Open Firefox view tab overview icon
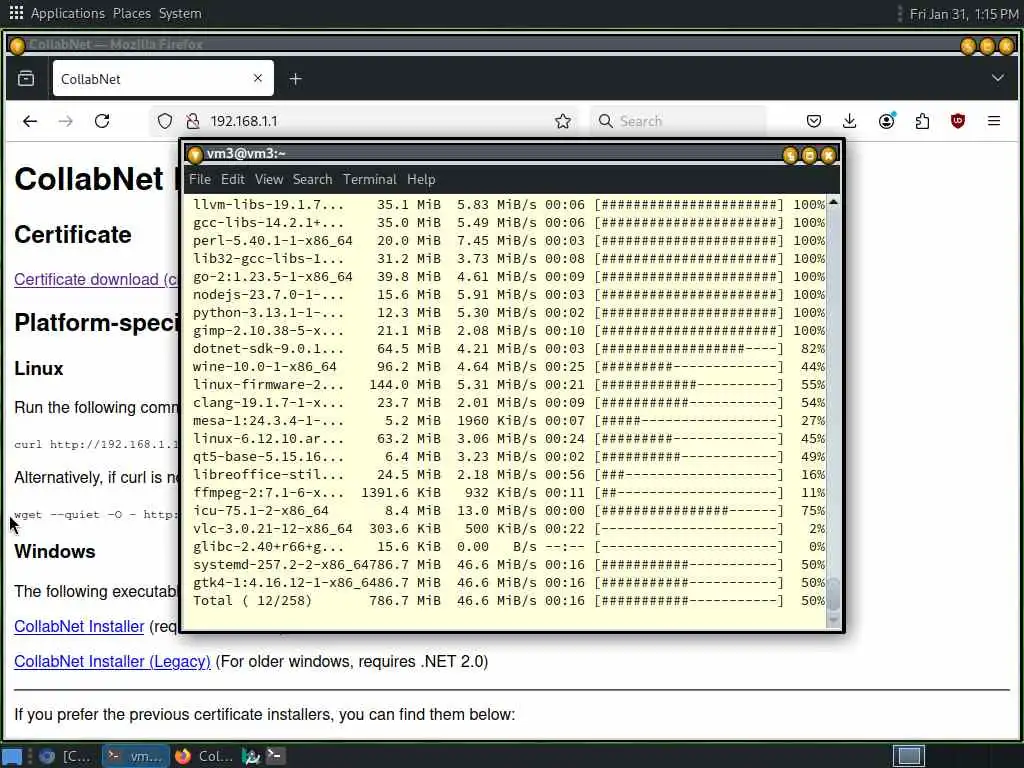1024x768 pixels. click(26, 79)
